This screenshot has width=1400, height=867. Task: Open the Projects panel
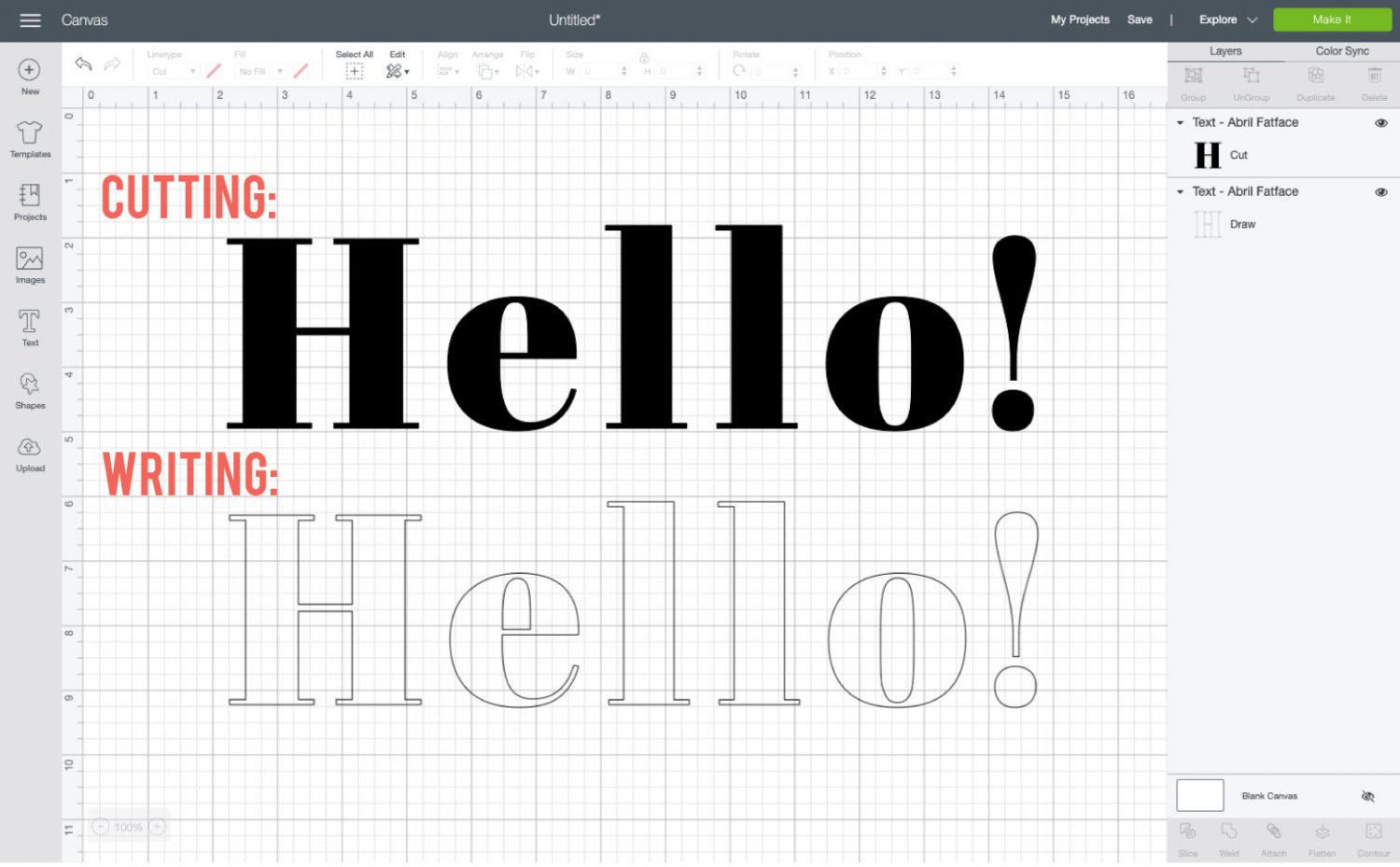[x=30, y=202]
